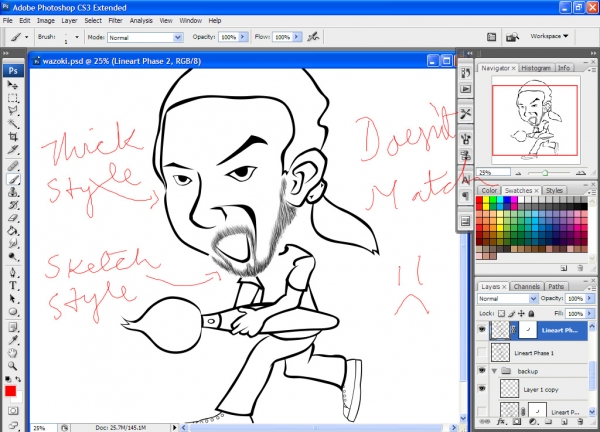Screen dimensions: 600x432
Task: Open the Layer menu
Action: click(x=69, y=21)
